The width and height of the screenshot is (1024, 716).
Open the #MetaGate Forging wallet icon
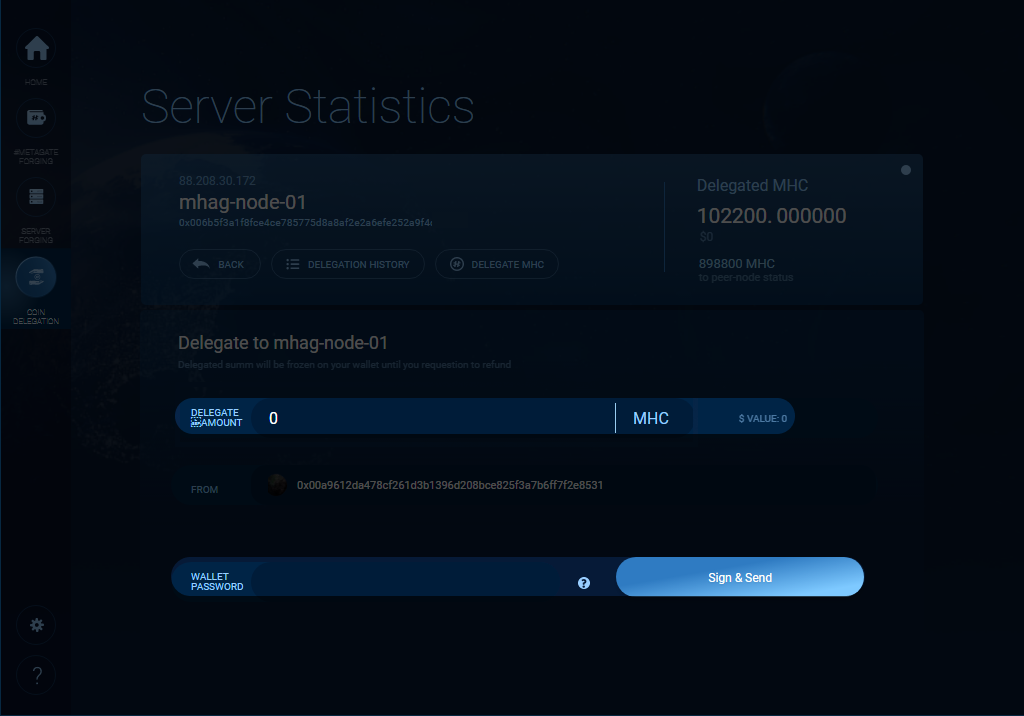(37, 118)
